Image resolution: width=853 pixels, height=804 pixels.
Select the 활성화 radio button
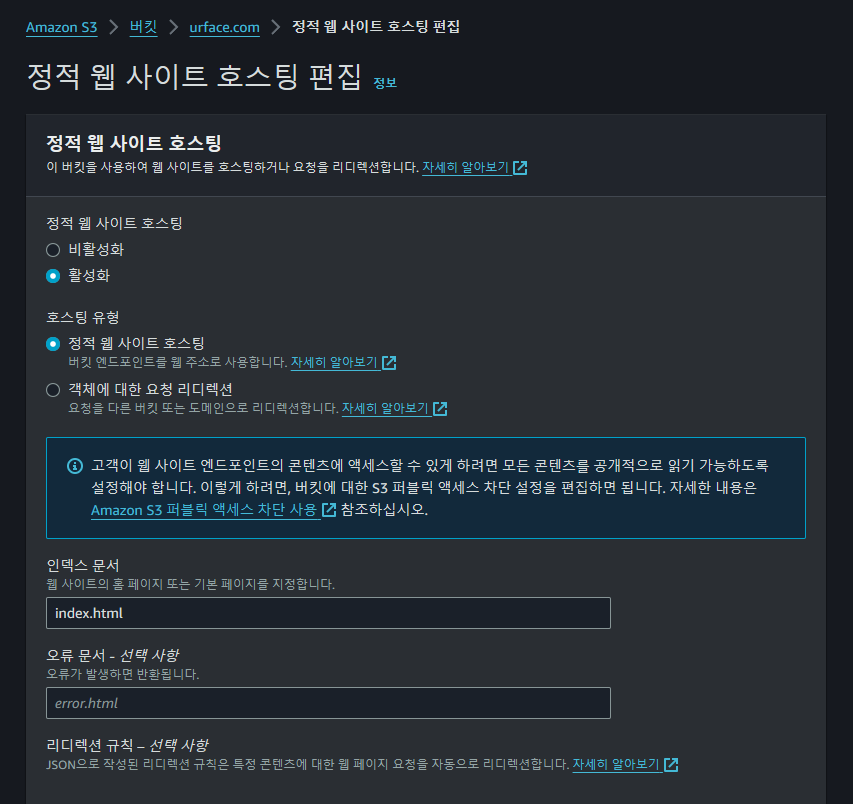53,276
